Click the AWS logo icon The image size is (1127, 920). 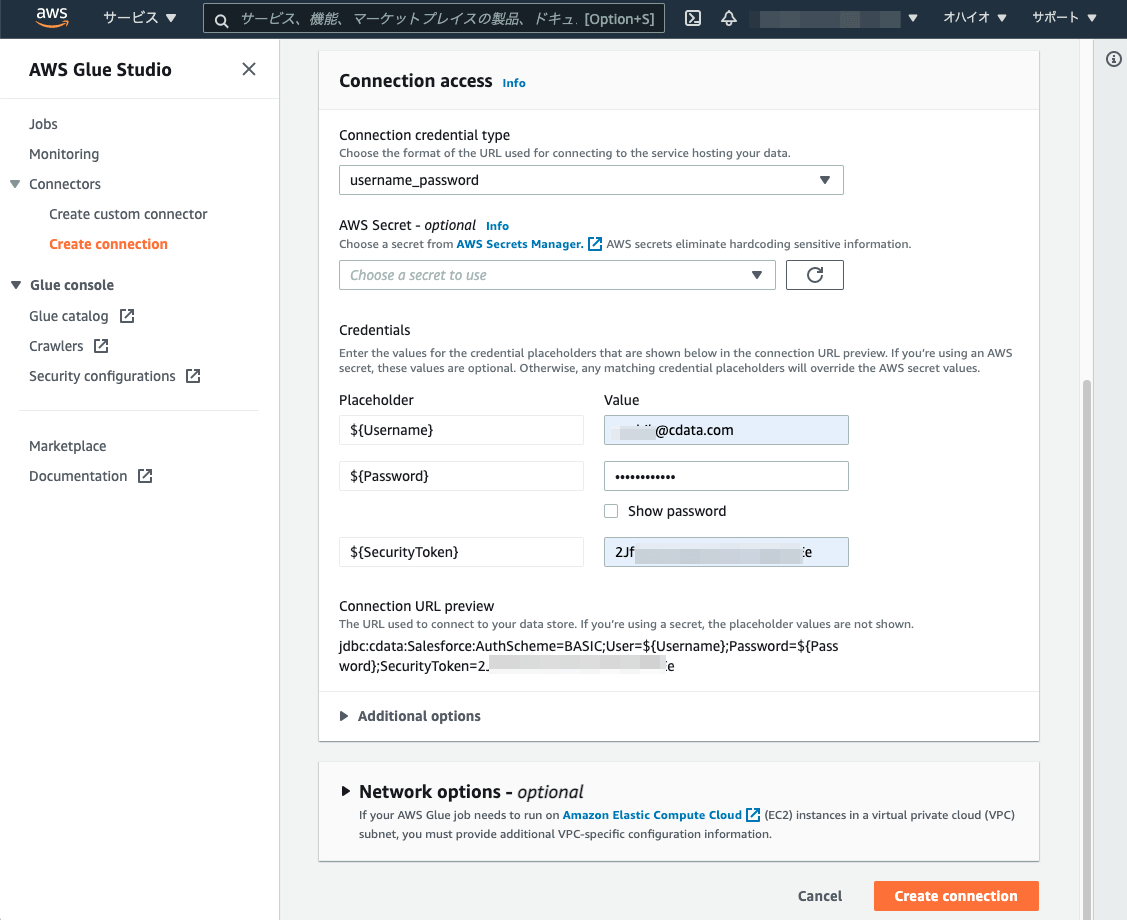[x=50, y=17]
